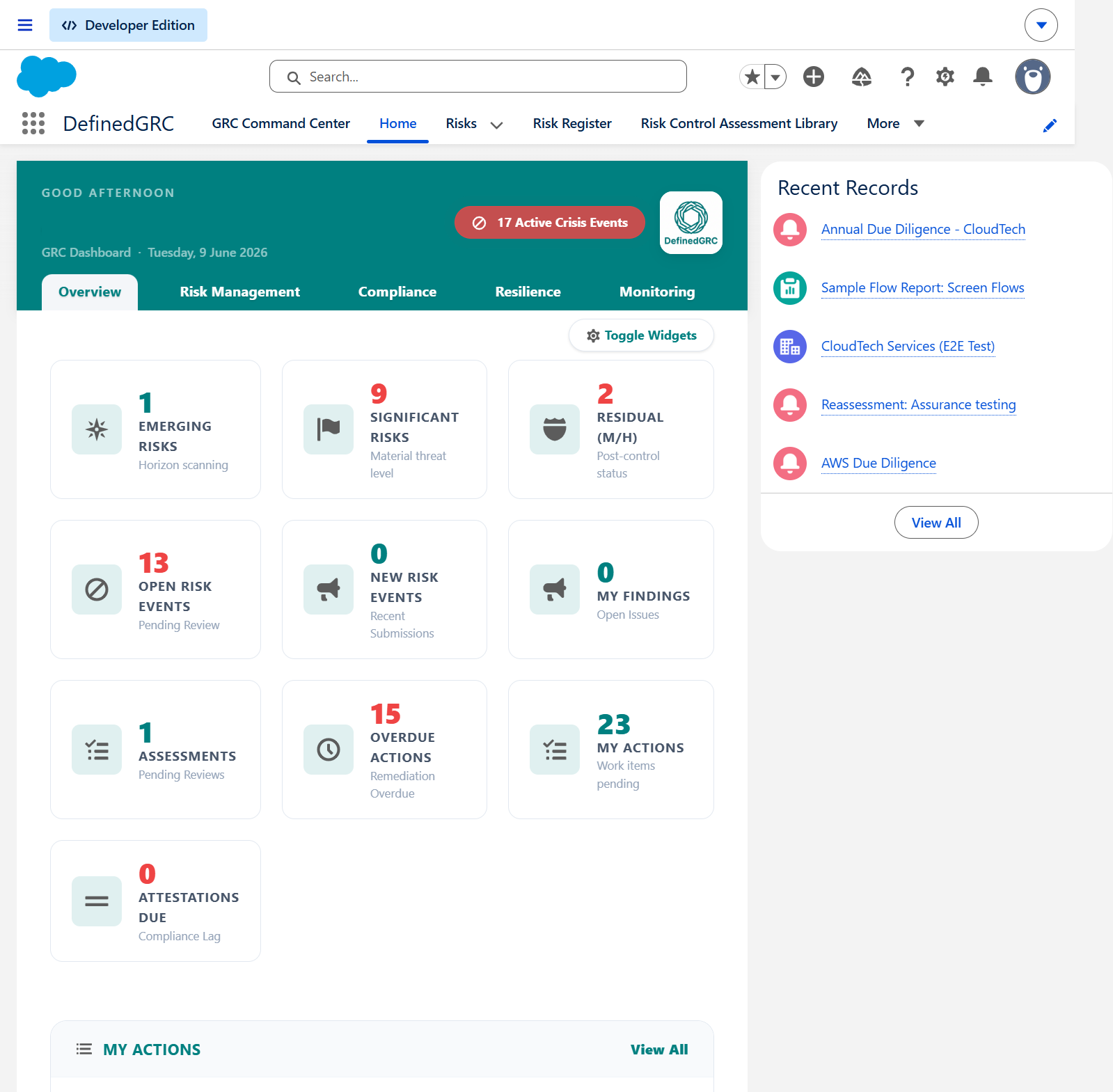This screenshot has height=1092, width=1113.
Task: Click the Toggle Widgets button
Action: (x=641, y=335)
